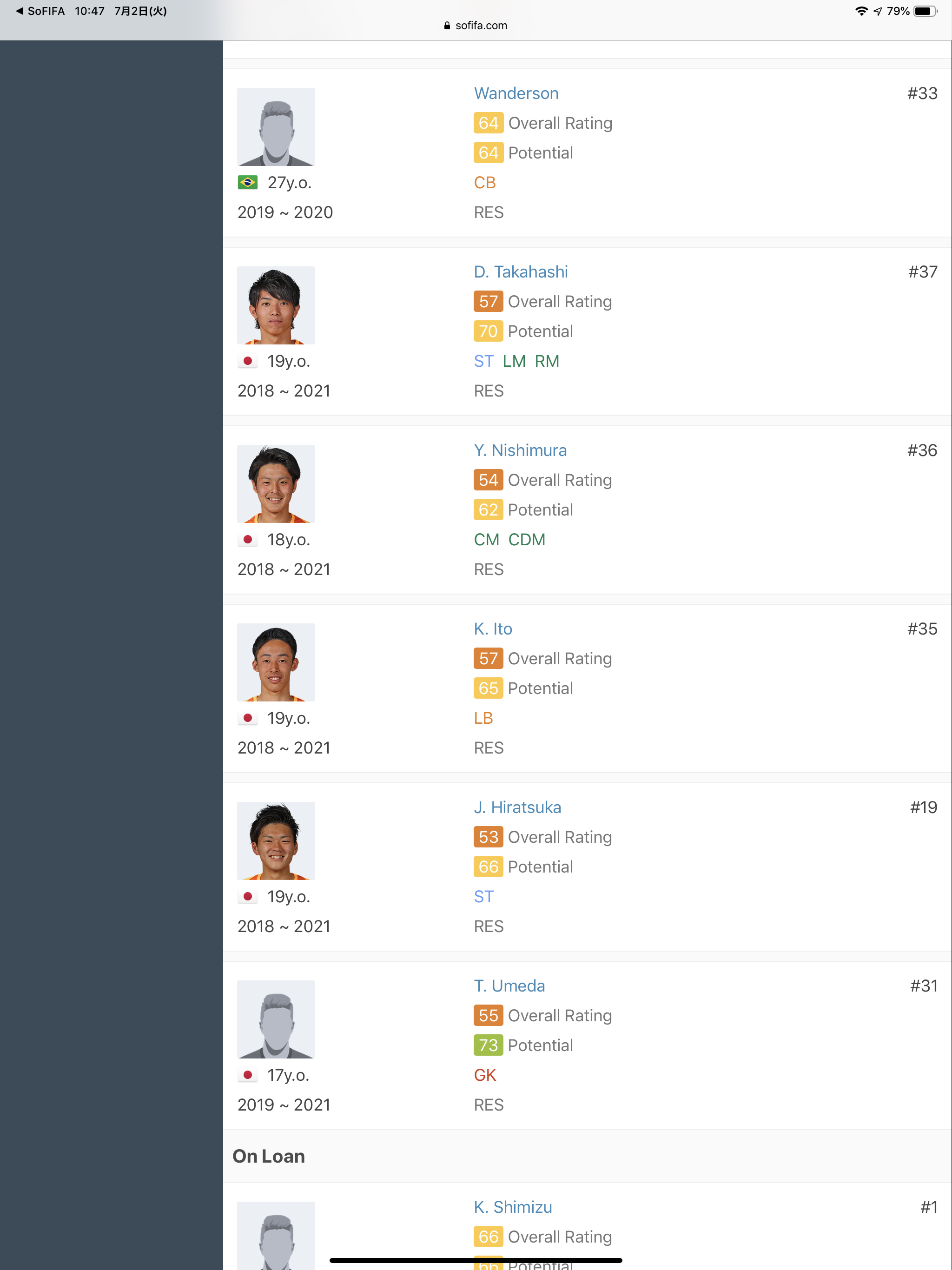Select the CB position tag for Wanderson
952x1270 pixels.
point(484,183)
